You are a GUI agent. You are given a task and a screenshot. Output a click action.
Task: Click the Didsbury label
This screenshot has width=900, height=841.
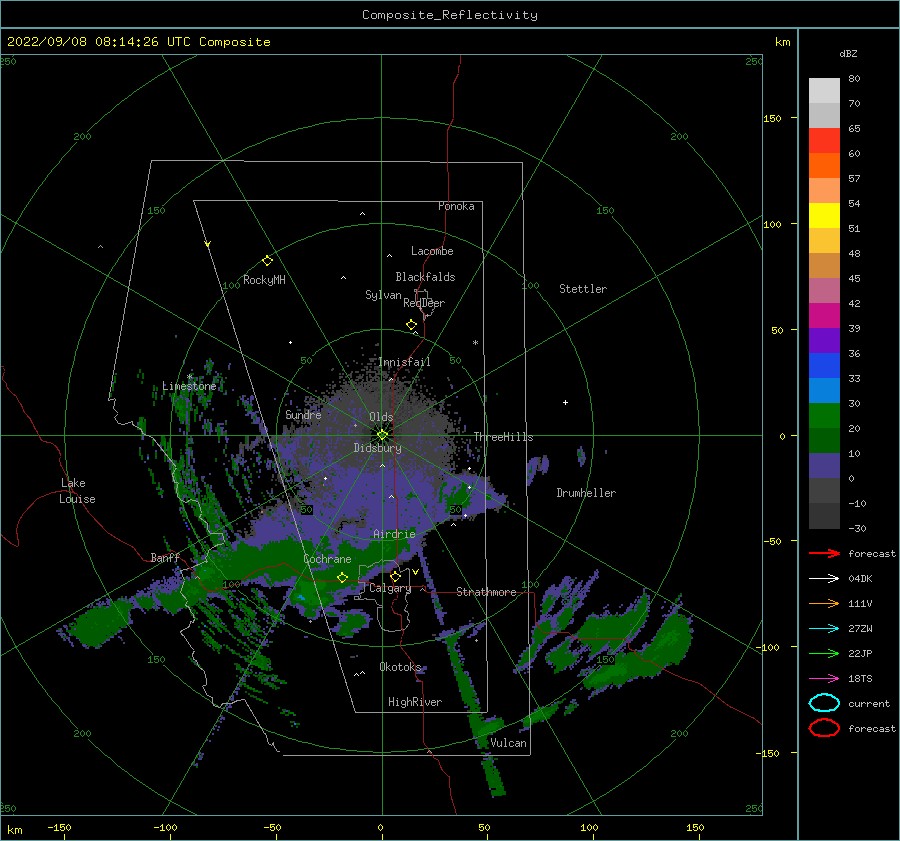coord(378,448)
